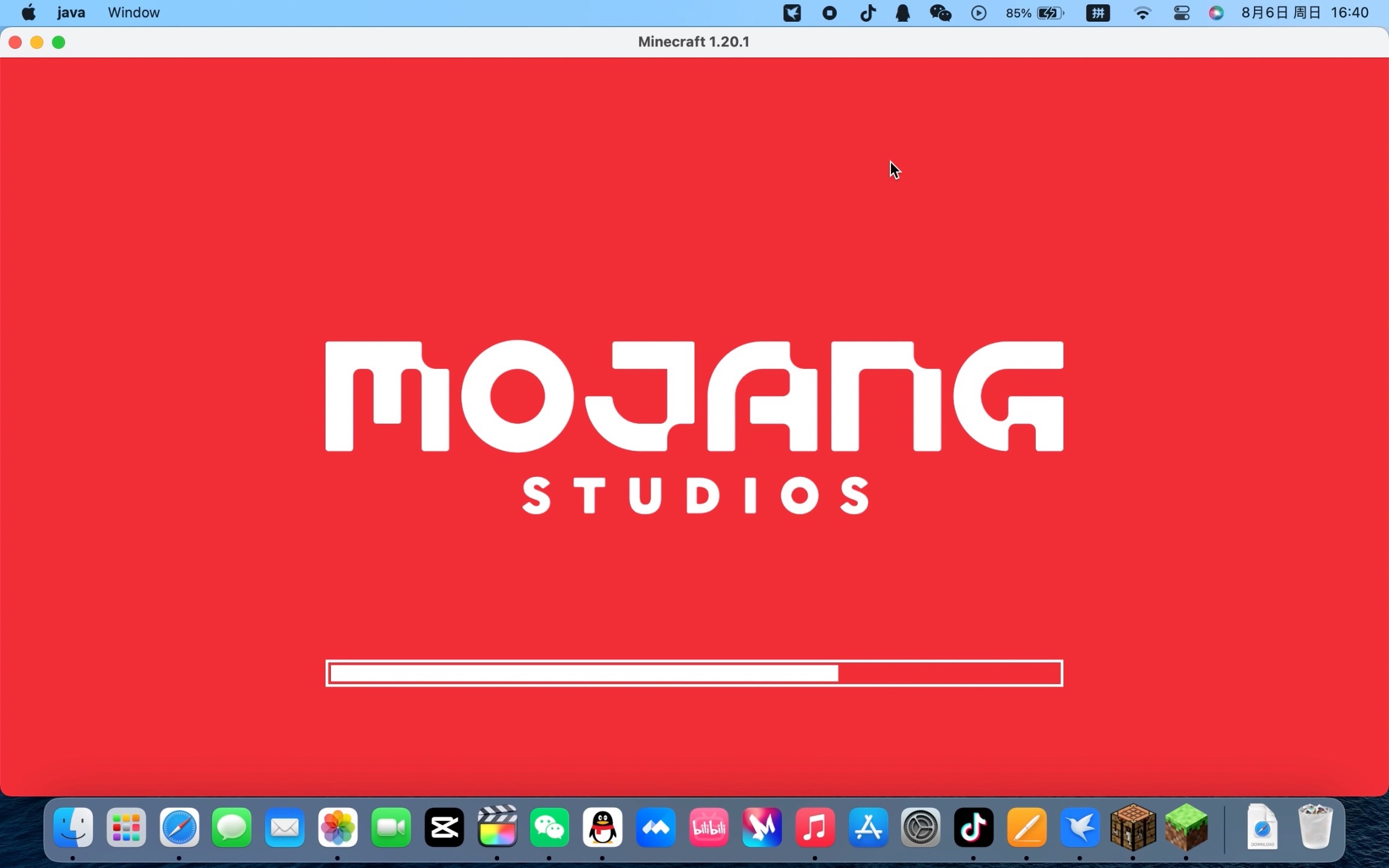Click the WeChat menu bar icon

pyautogui.click(x=940, y=13)
